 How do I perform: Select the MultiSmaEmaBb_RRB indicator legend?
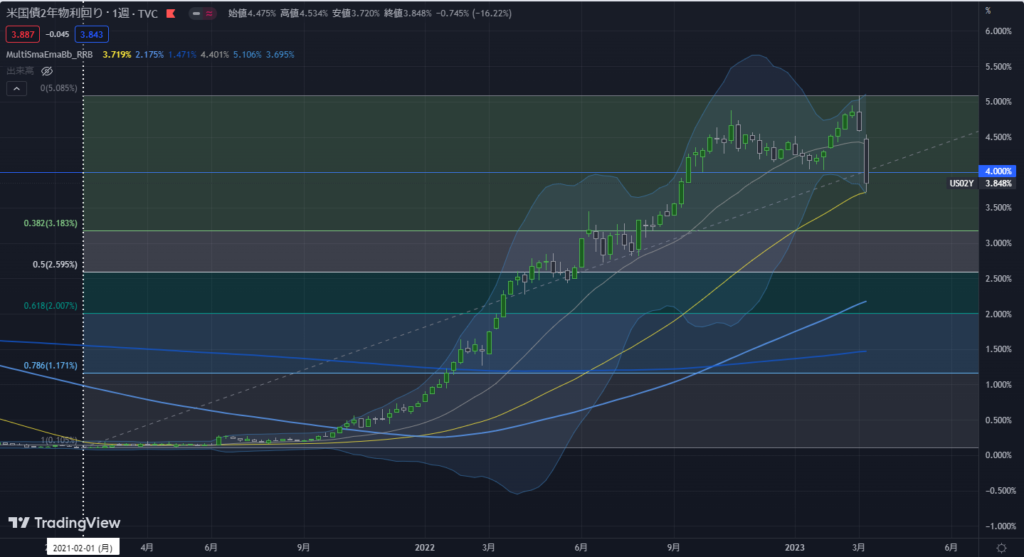pos(50,53)
